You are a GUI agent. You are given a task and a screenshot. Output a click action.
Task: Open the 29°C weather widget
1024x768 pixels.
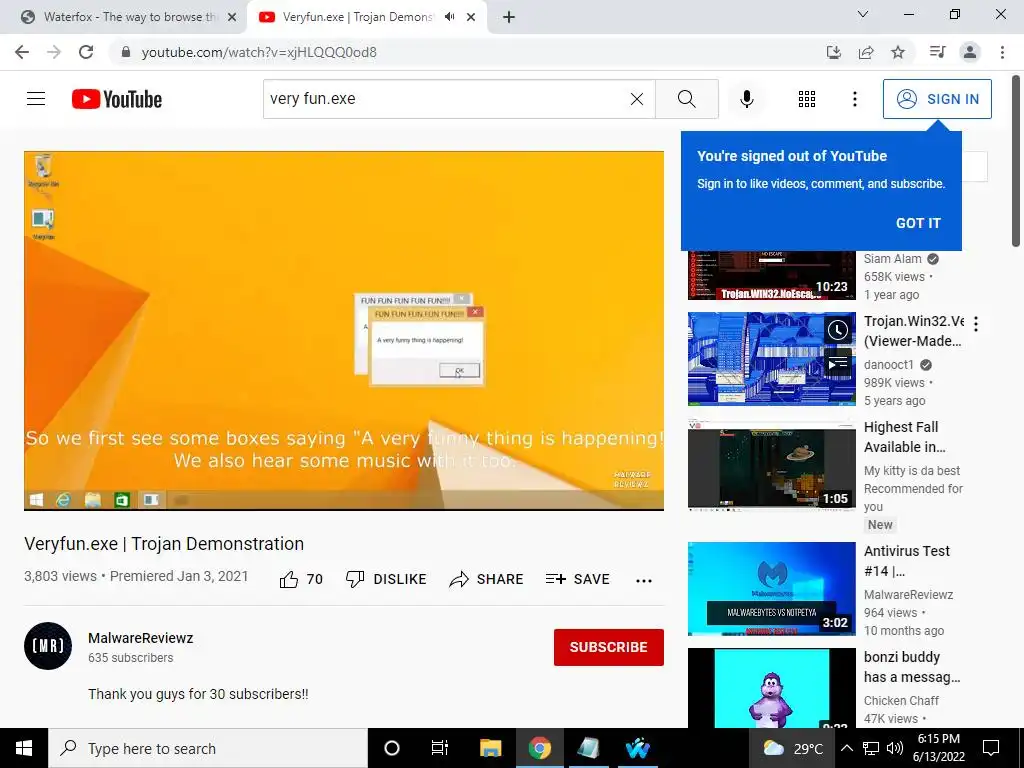coord(793,748)
